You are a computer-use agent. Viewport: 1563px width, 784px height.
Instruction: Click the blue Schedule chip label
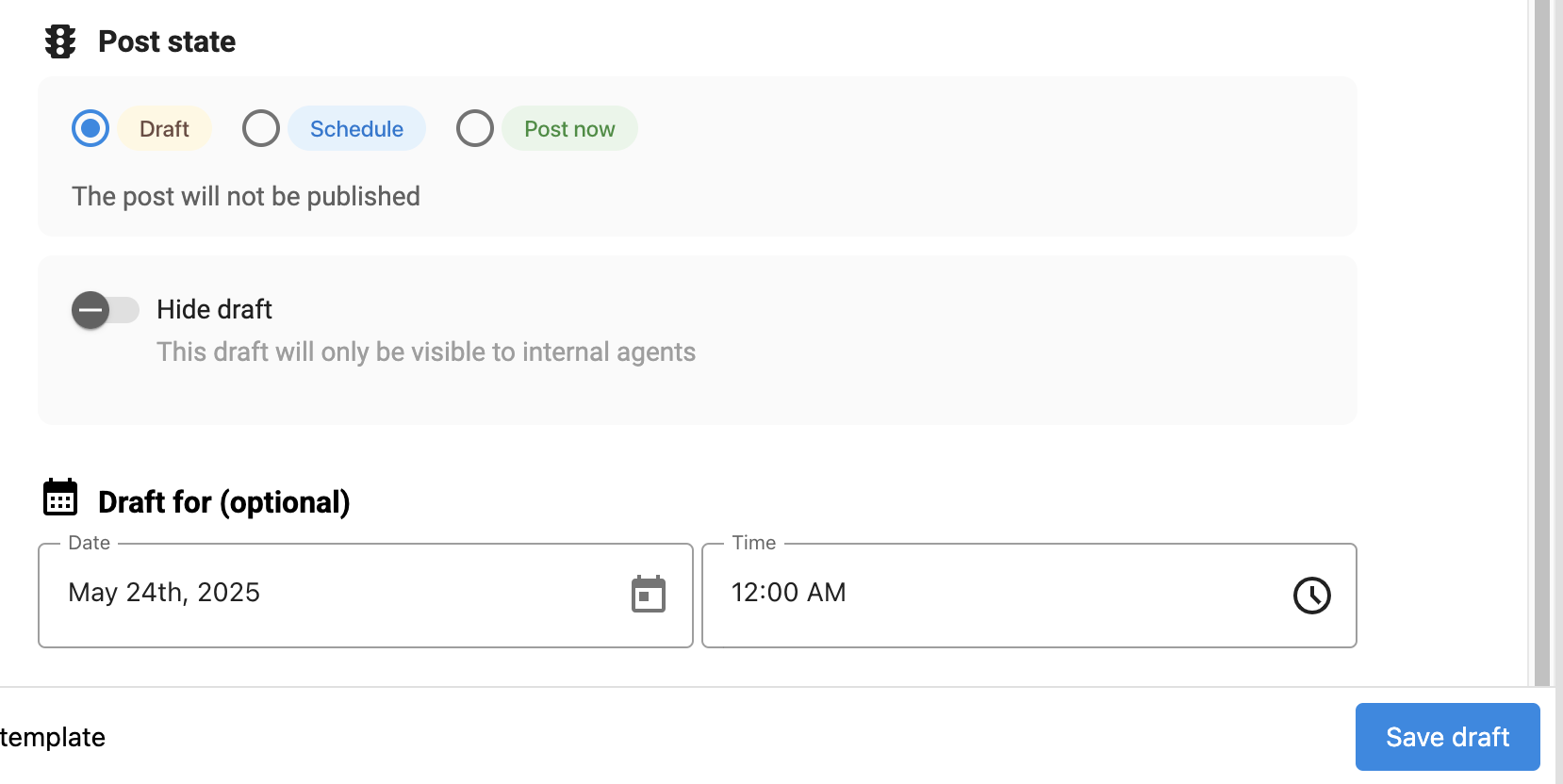(356, 129)
